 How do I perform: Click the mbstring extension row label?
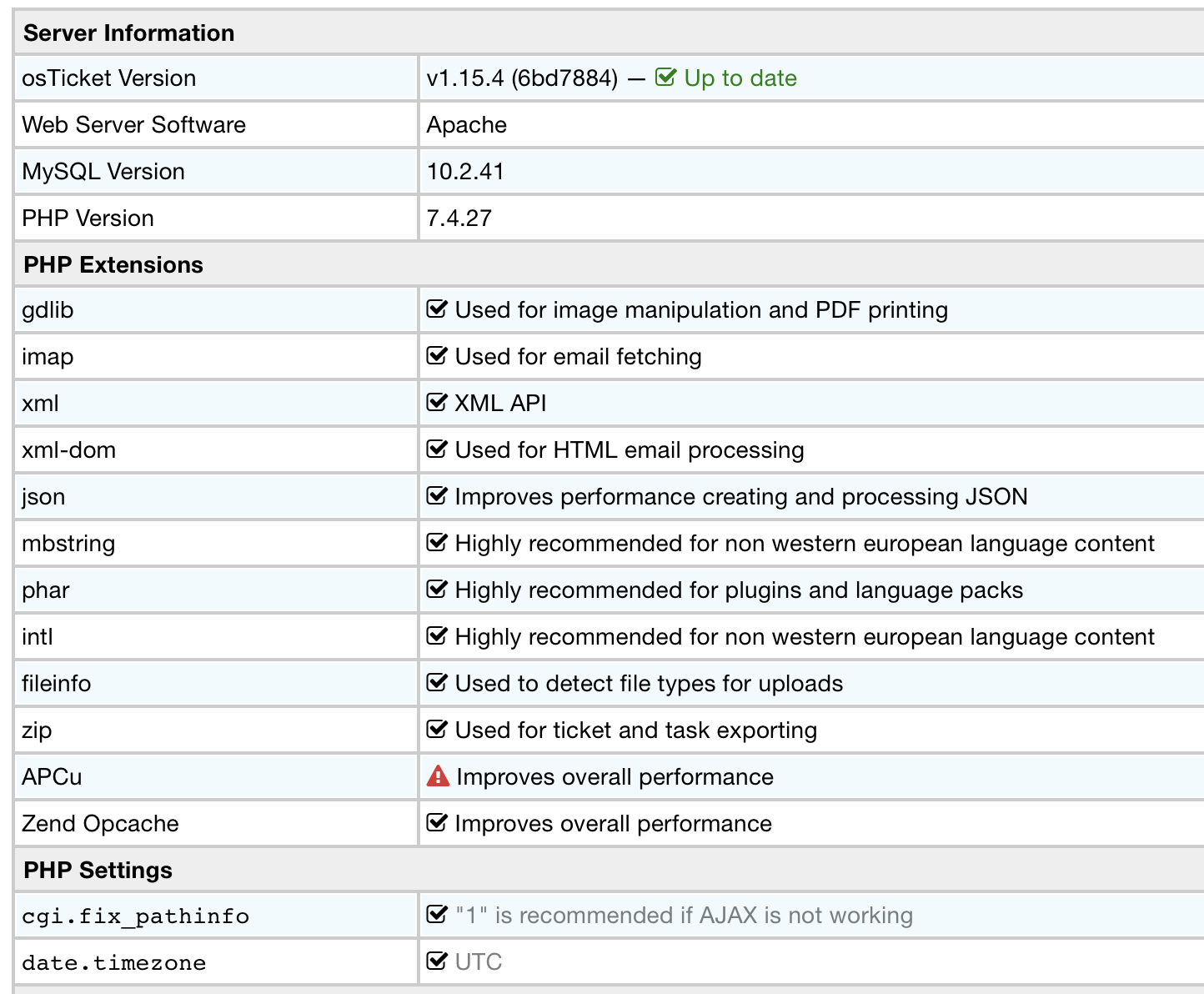pyautogui.click(x=68, y=544)
